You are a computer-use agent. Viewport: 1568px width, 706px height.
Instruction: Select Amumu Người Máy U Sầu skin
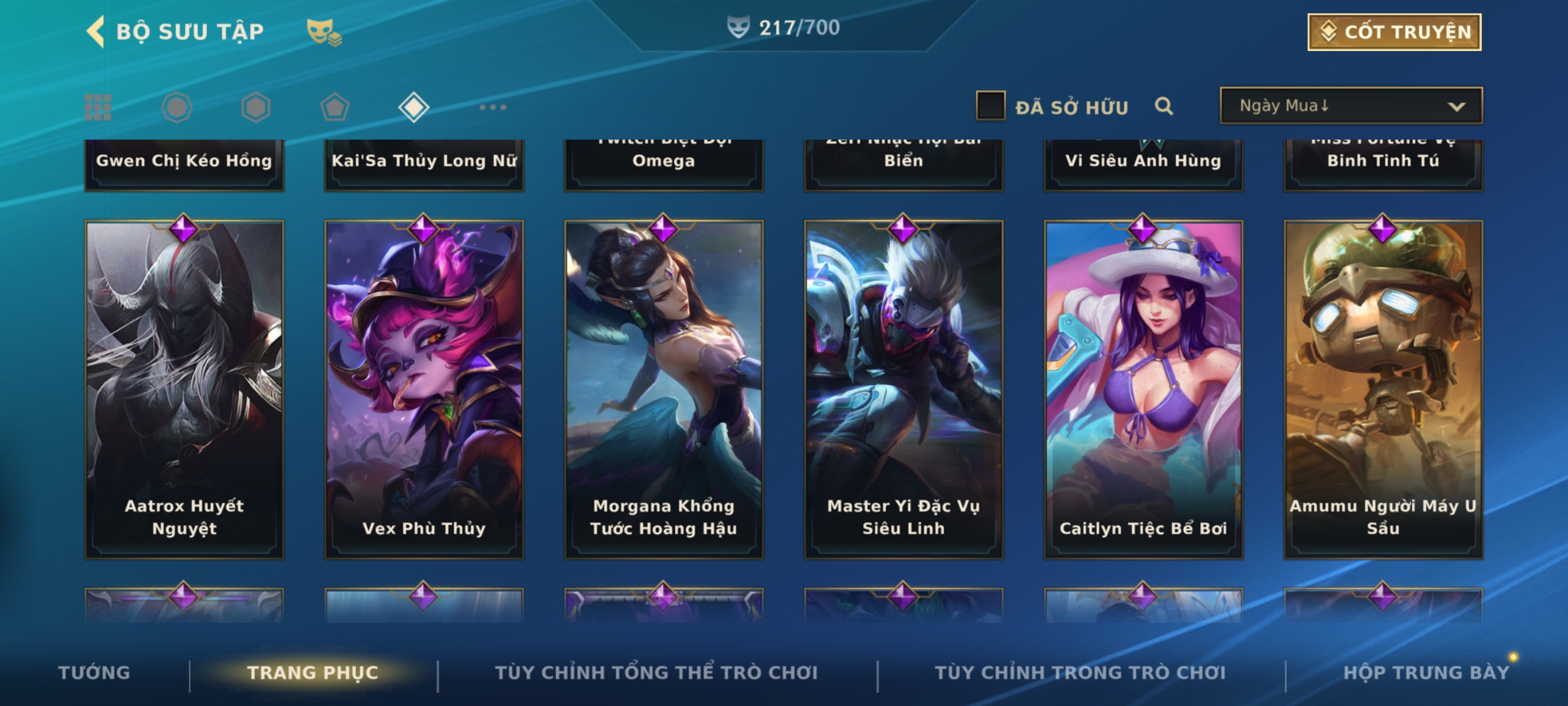[x=1383, y=390]
